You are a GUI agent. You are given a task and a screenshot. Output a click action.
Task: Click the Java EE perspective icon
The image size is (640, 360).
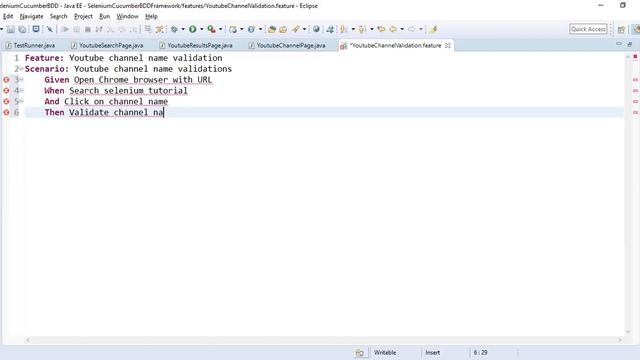pos(636,29)
